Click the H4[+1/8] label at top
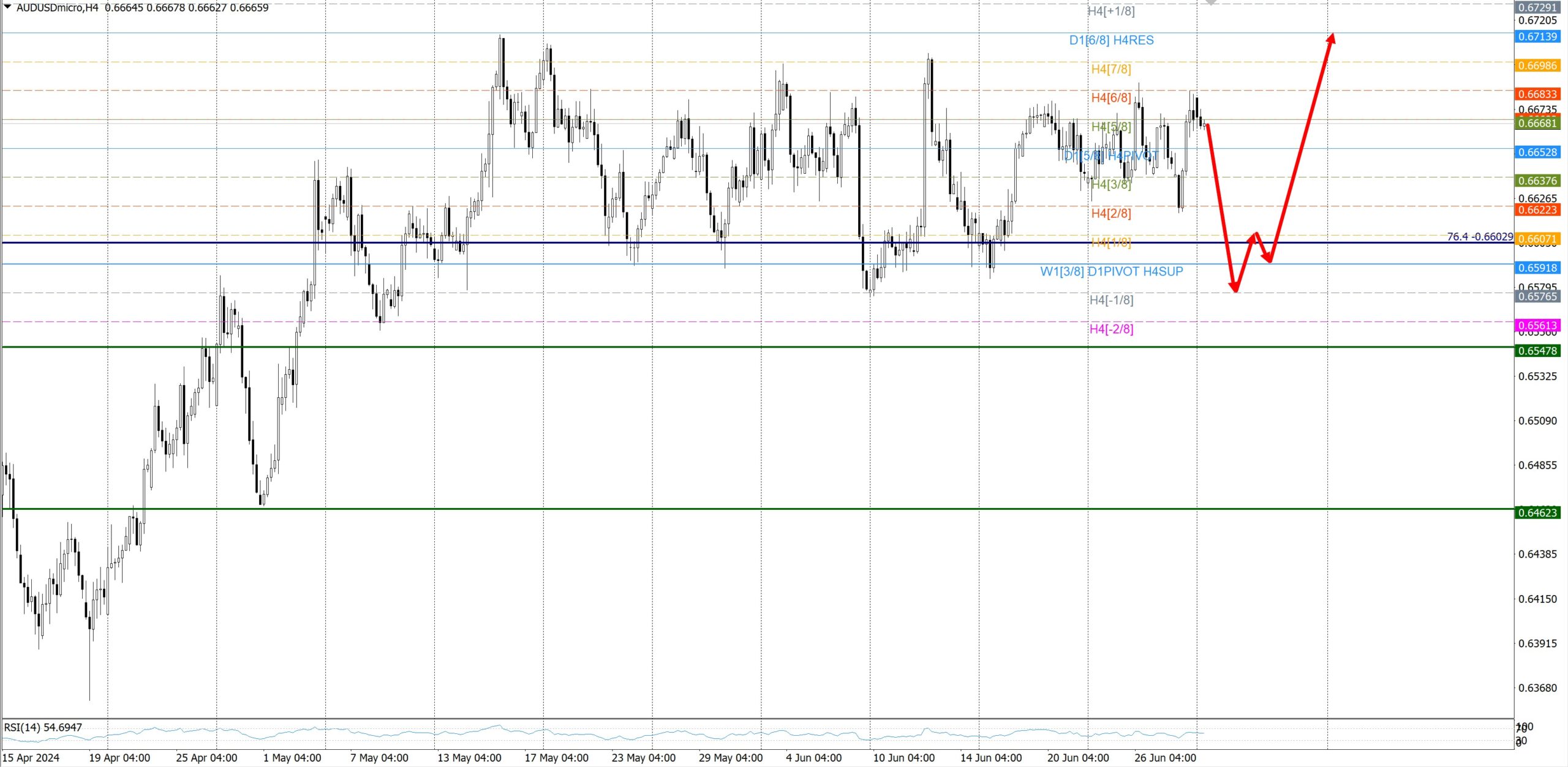The height and width of the screenshot is (767, 1568). pos(1111,11)
